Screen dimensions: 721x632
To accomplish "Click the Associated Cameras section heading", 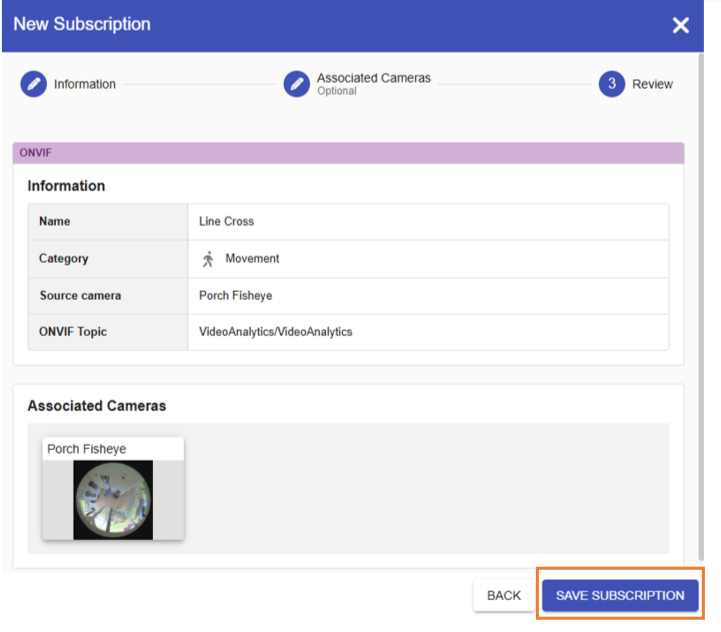I will pos(97,406).
